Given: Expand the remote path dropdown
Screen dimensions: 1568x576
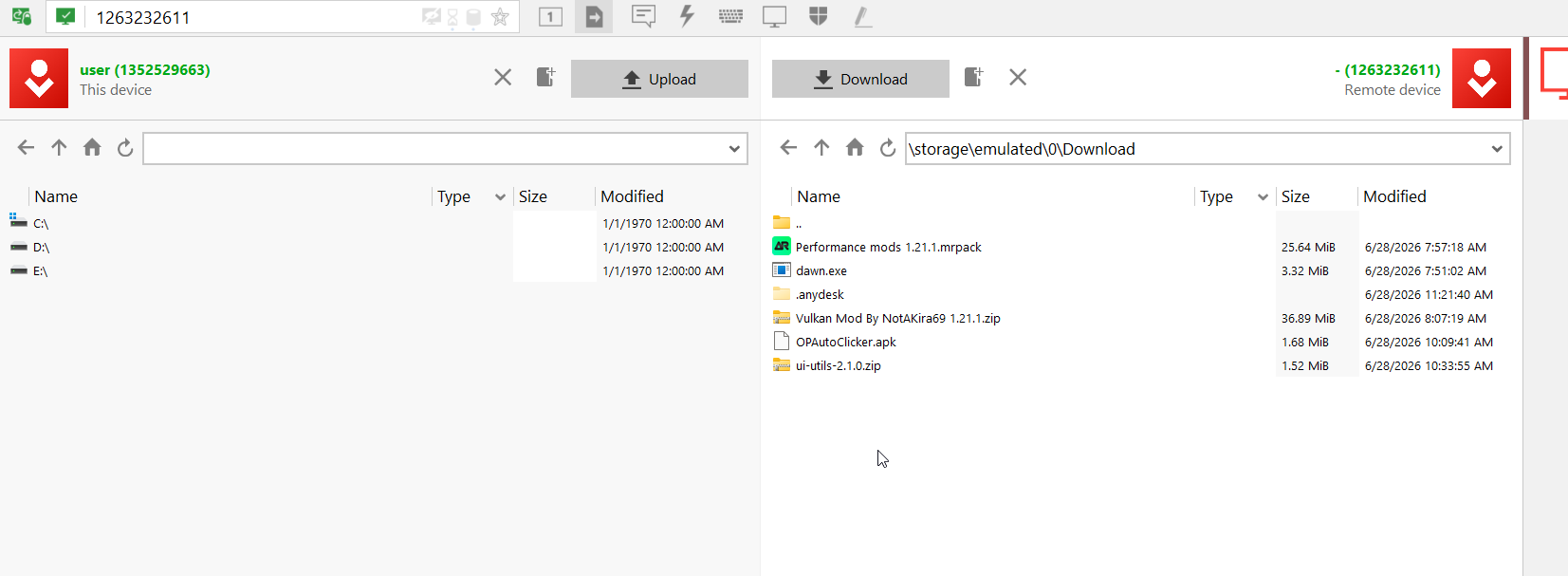Looking at the screenshot, I should 1497,149.
